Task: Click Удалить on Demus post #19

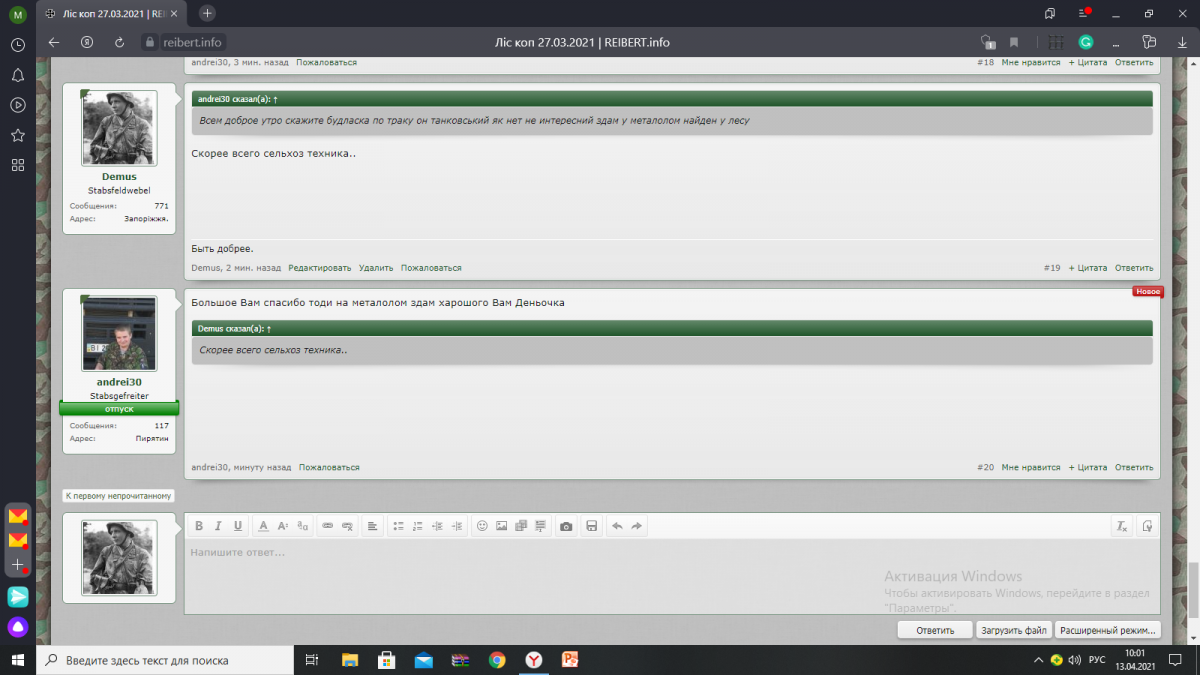Action: pyautogui.click(x=376, y=268)
